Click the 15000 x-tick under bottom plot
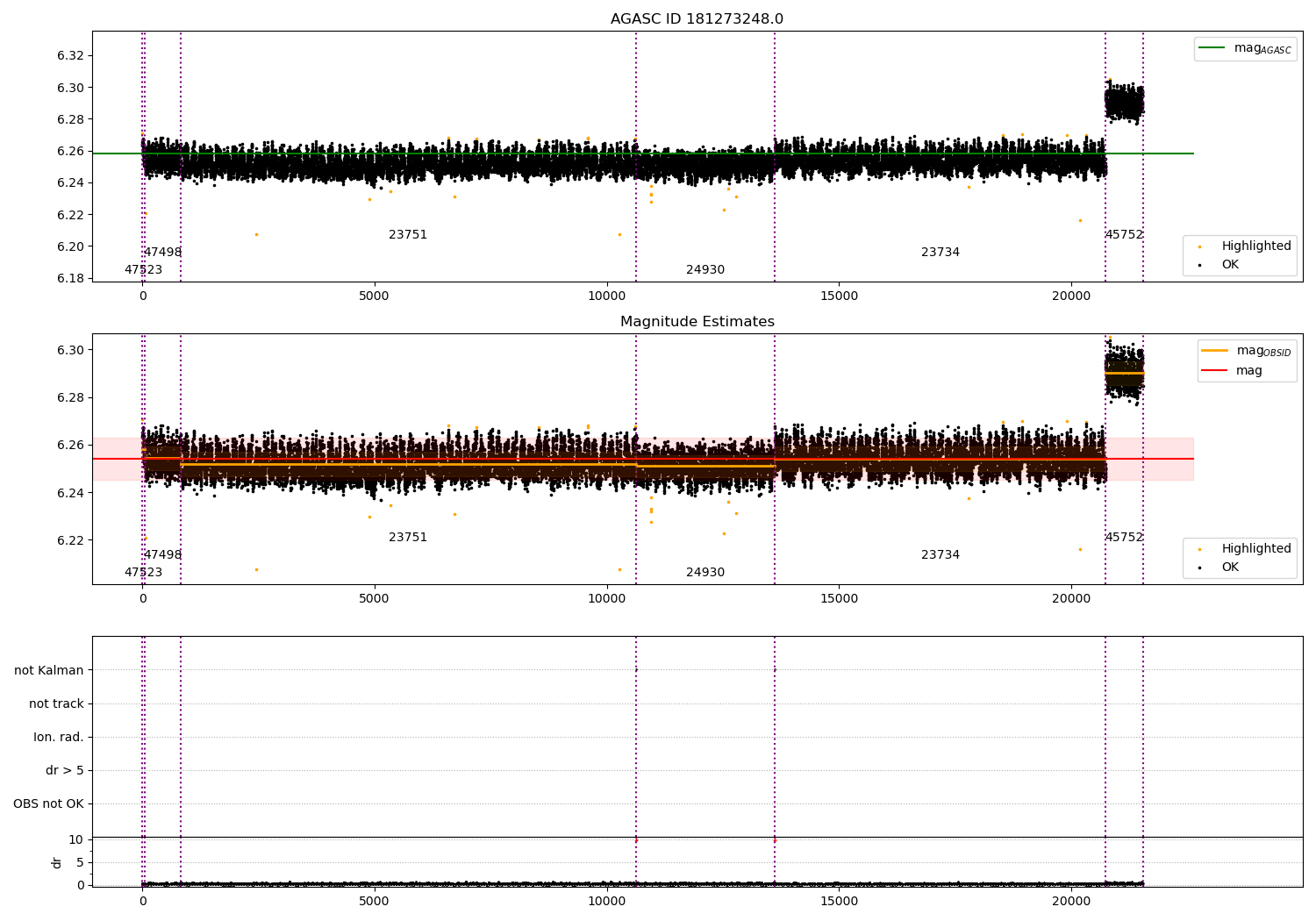This screenshot has width=1316, height=921. pyautogui.click(x=839, y=901)
